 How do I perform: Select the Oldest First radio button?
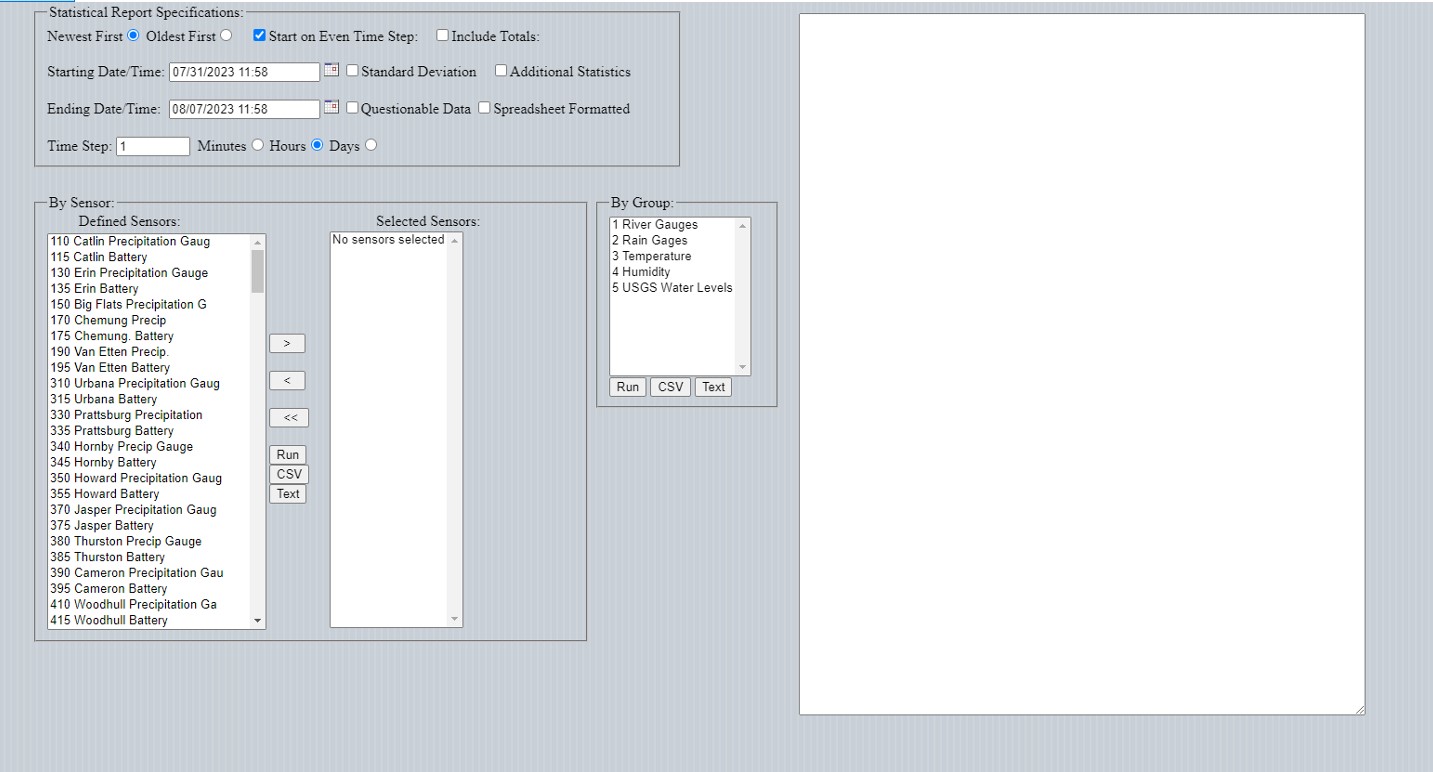coord(226,36)
